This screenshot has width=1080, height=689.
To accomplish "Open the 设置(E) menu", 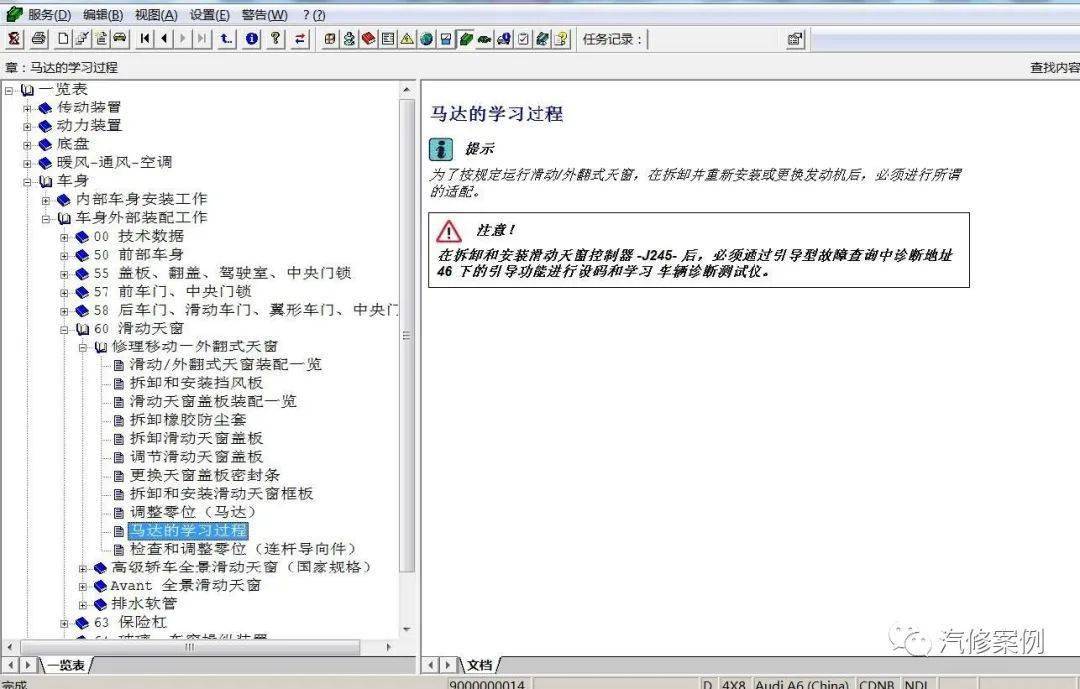I will [209, 14].
